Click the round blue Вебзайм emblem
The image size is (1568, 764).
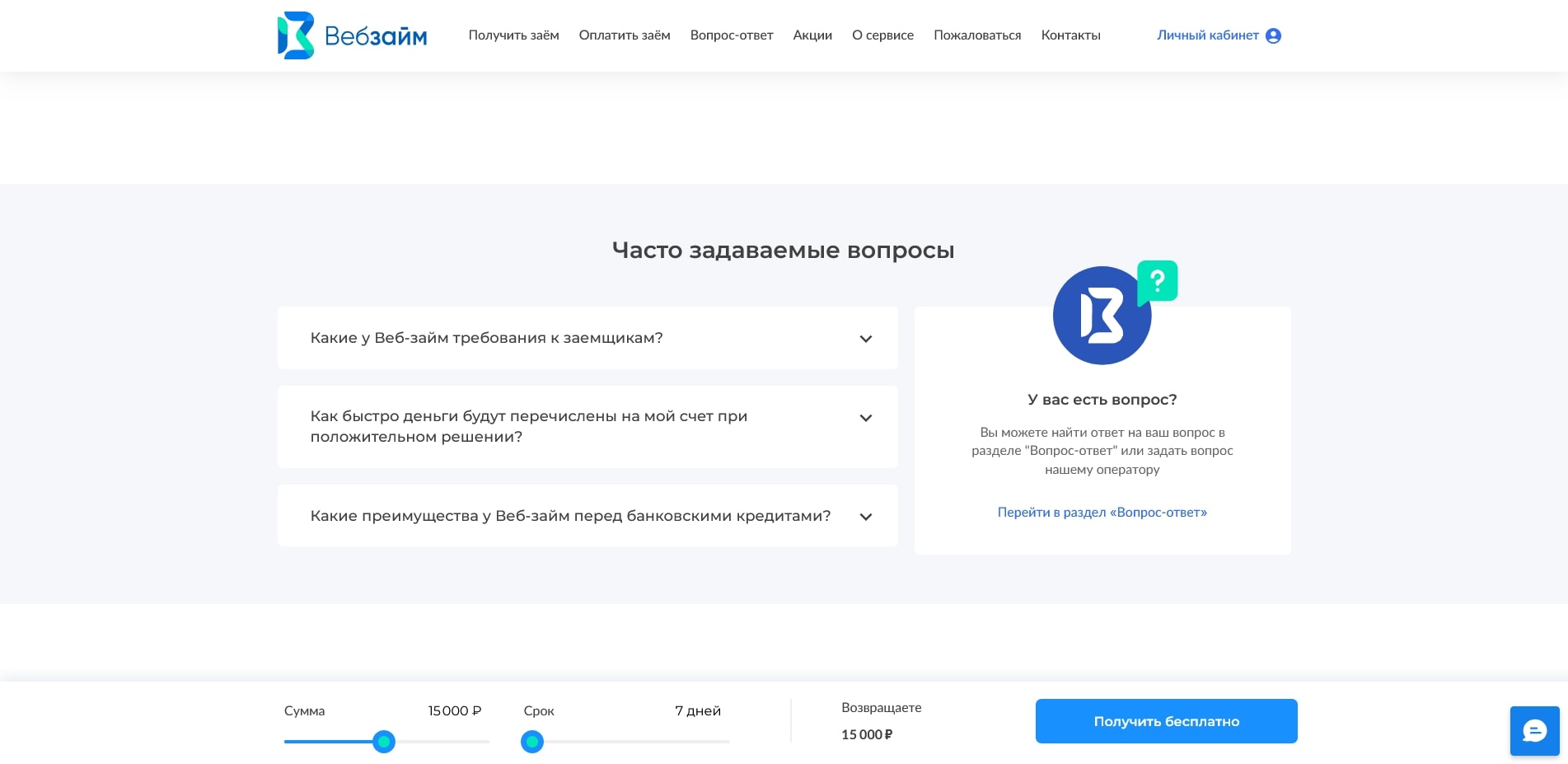click(1102, 315)
